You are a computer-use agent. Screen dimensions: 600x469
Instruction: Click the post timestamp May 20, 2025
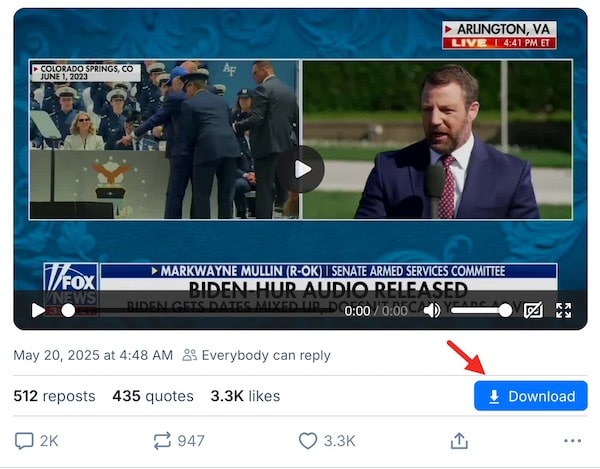point(93,355)
